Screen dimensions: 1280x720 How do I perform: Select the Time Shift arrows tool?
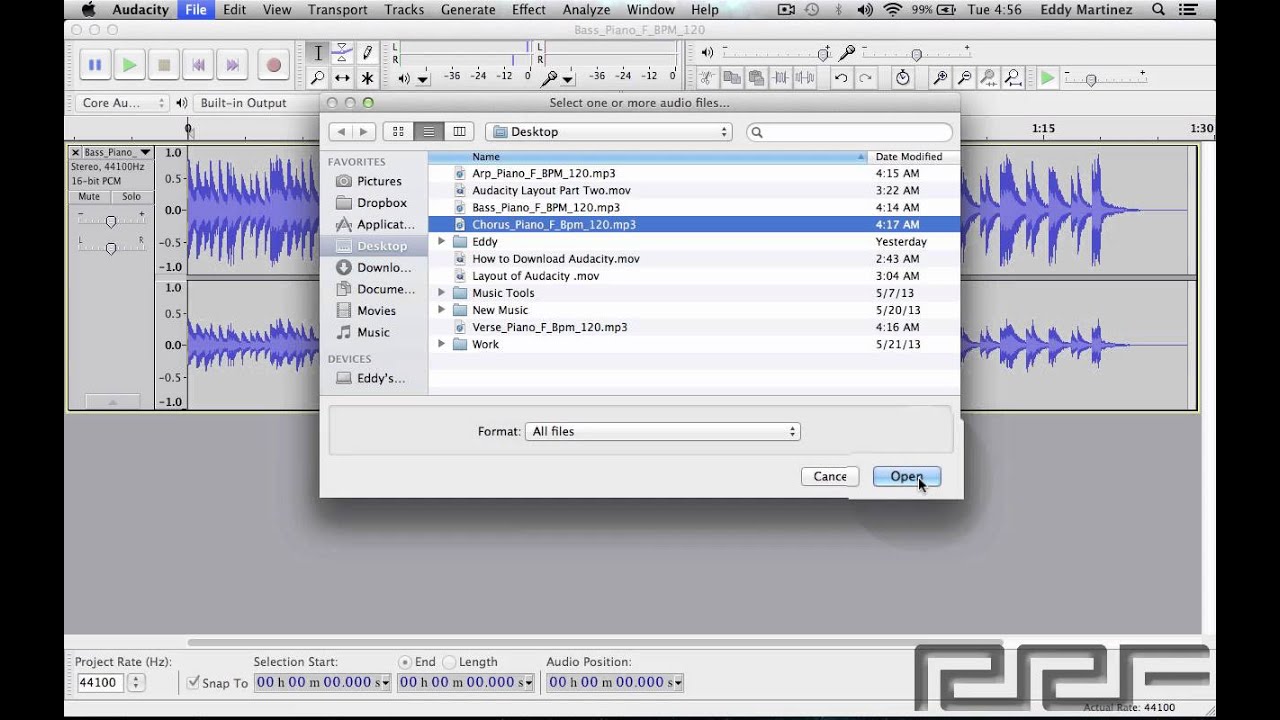pyautogui.click(x=342, y=78)
